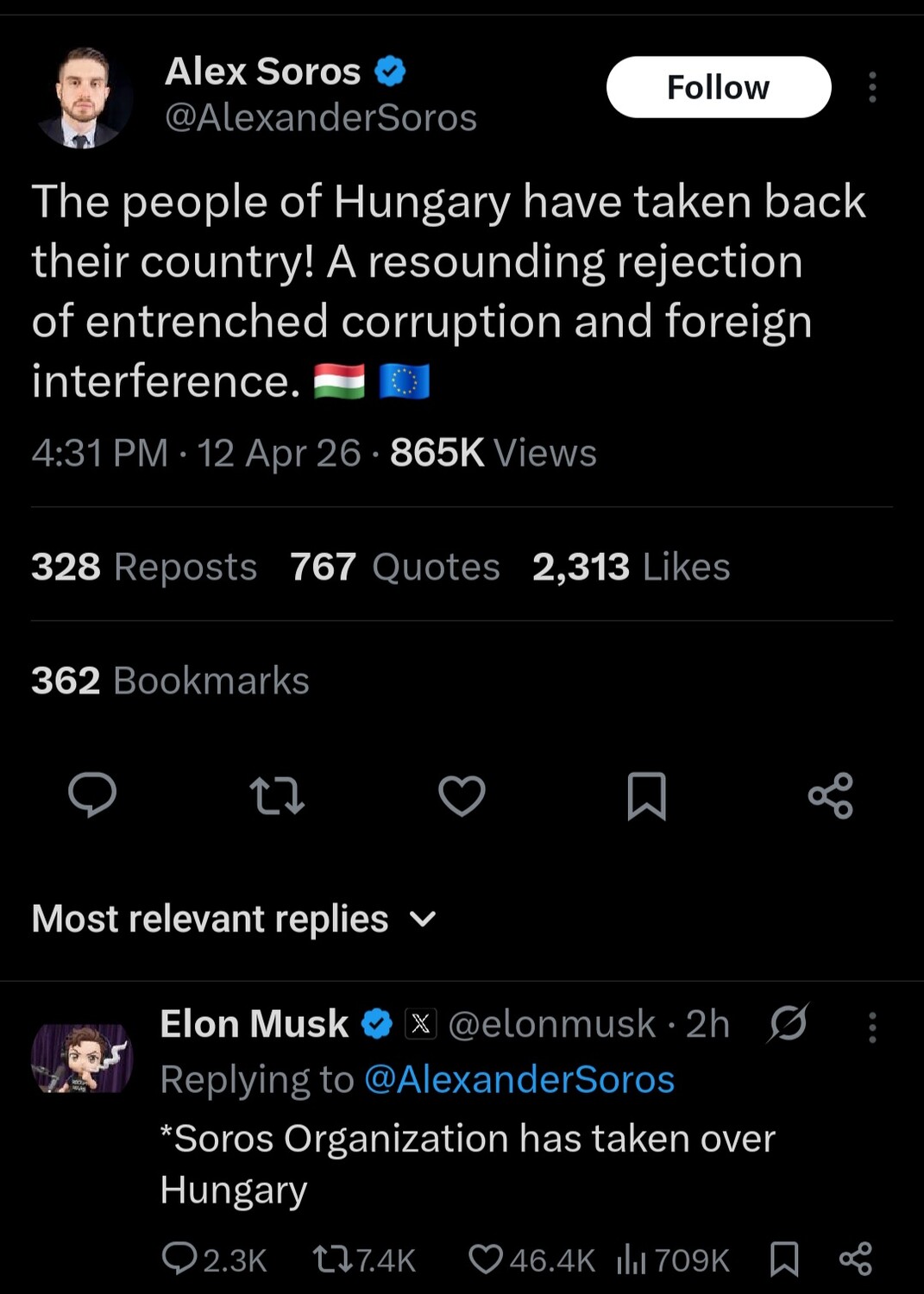Share the main post
Image resolution: width=924 pixels, height=1294 pixels.
(x=831, y=795)
